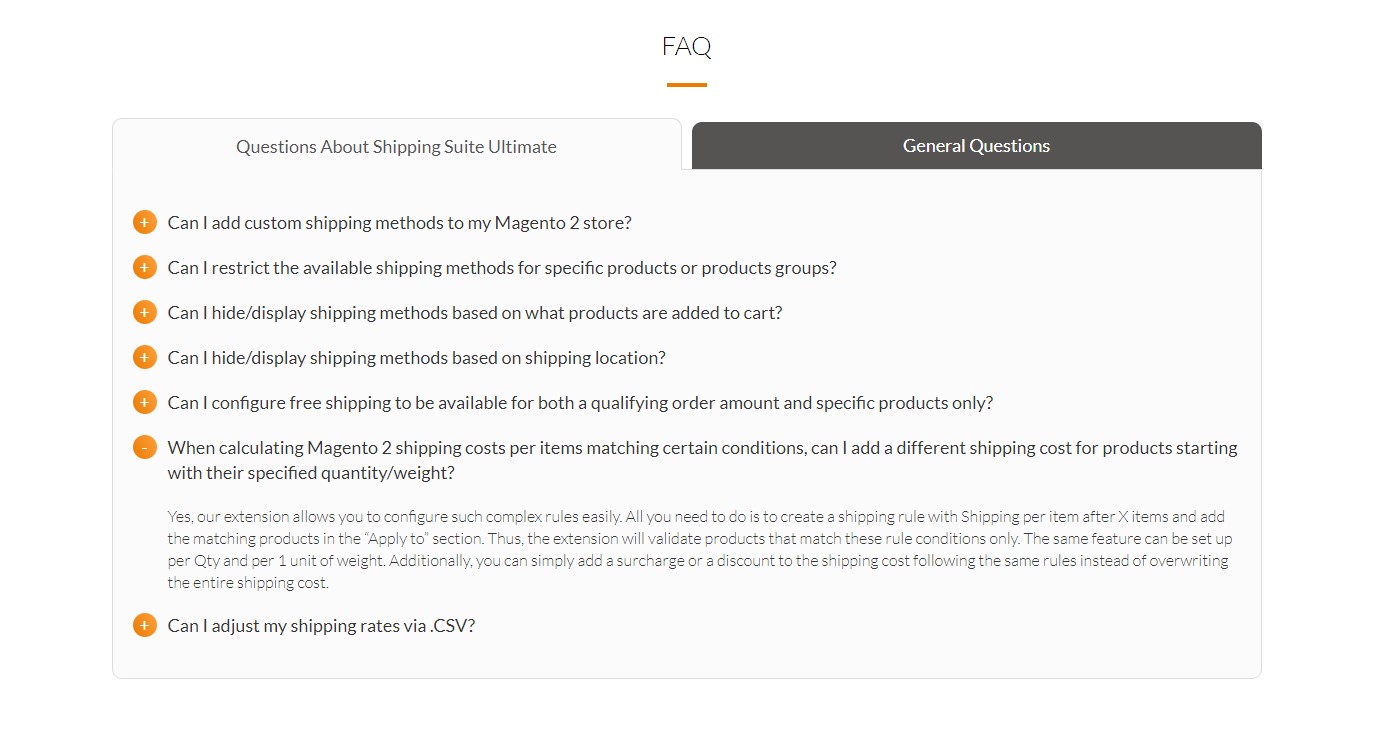The width and height of the screenshot is (1392, 735).
Task: Click second line 'with their specified quantity/weight?'
Action: coord(311,473)
